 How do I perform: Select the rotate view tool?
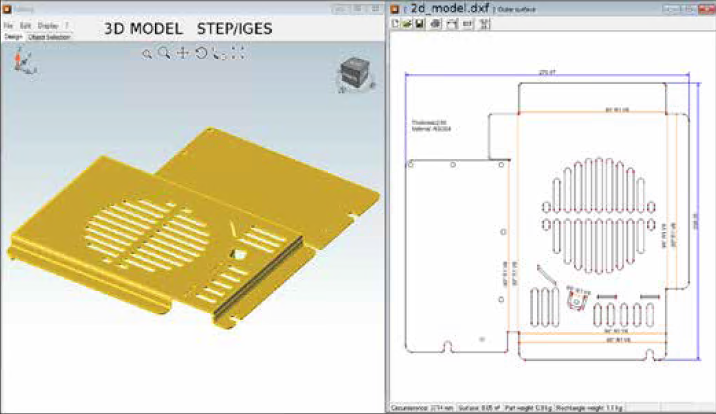[x=201, y=53]
